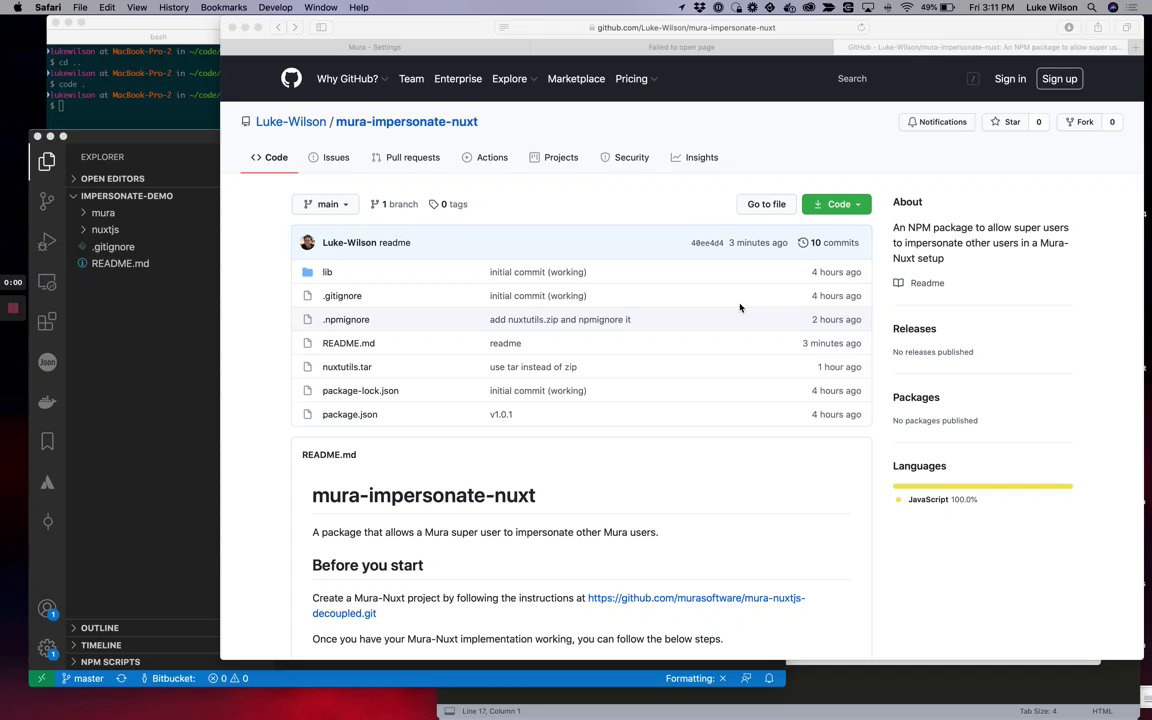Expand the Why GitHub? menu
1152x720 pixels.
[352, 79]
